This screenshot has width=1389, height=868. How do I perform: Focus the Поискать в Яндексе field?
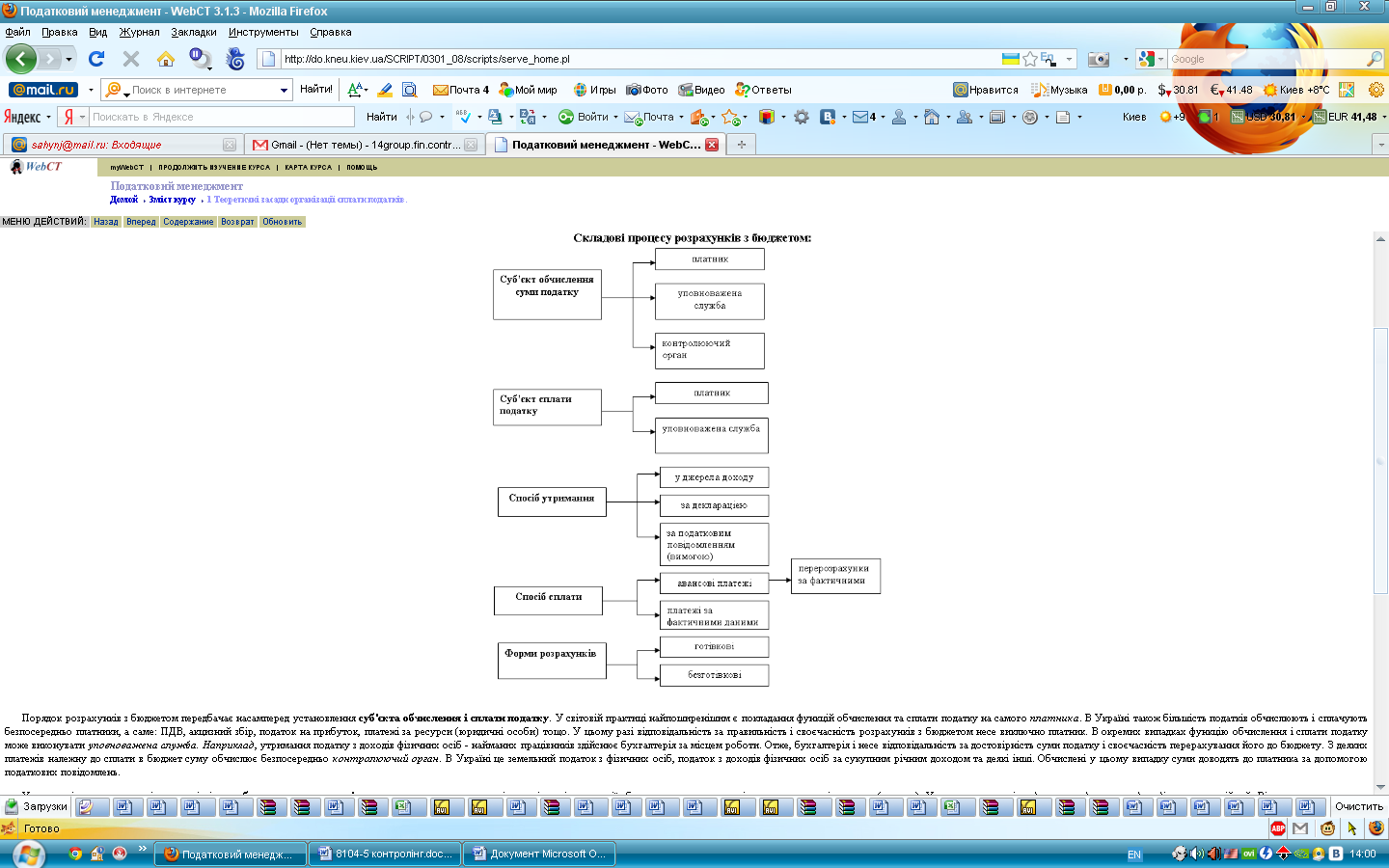pos(222,117)
